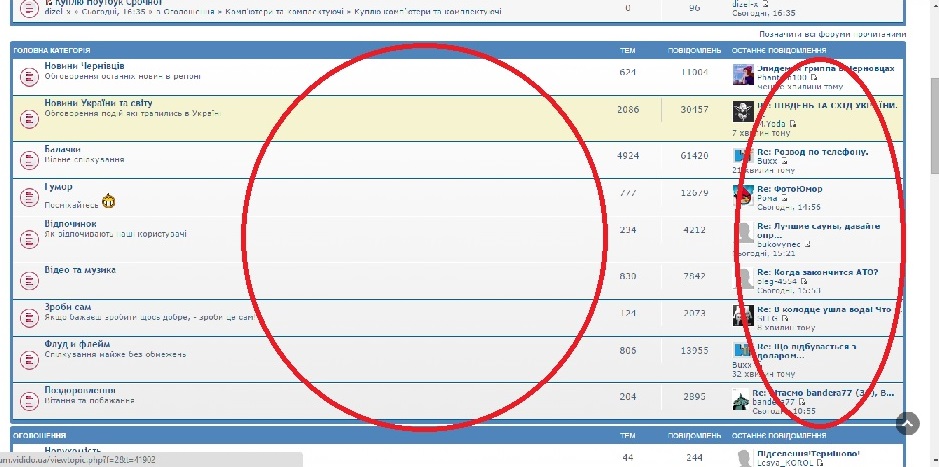This screenshot has width=939, height=467.
Task: Click the Балачки forum status icon
Action: (x=29, y=158)
